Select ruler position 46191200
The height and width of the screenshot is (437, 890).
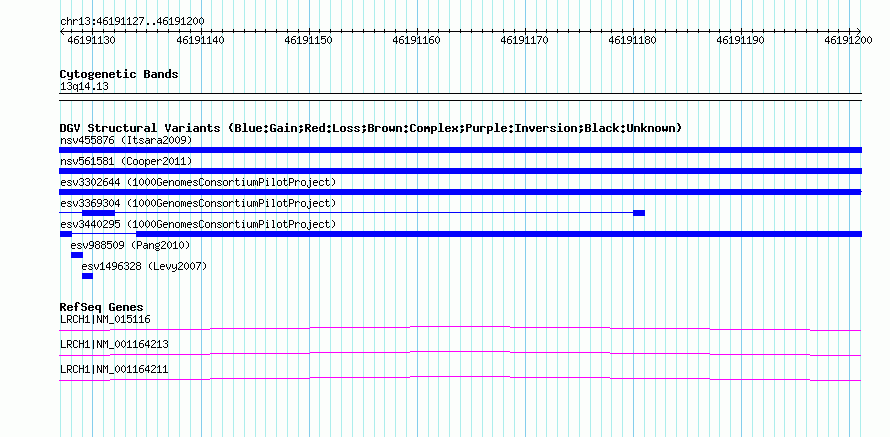(848, 40)
